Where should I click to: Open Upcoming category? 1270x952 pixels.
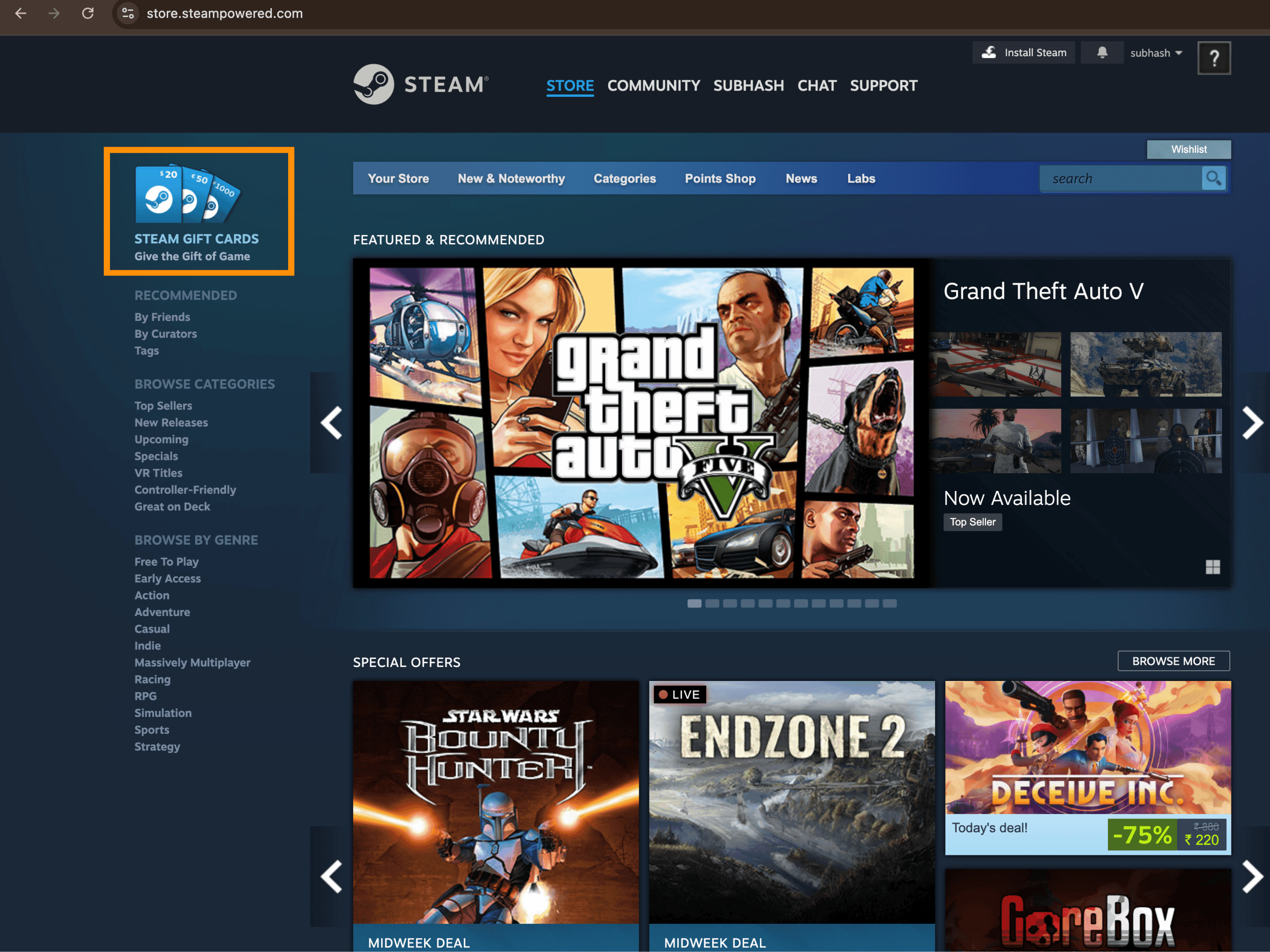161,439
